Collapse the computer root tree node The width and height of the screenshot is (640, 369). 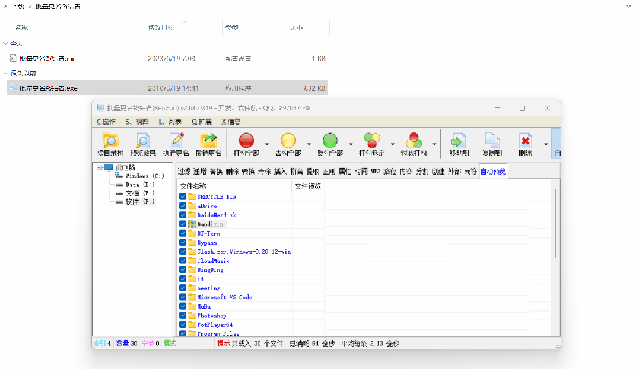(99, 167)
